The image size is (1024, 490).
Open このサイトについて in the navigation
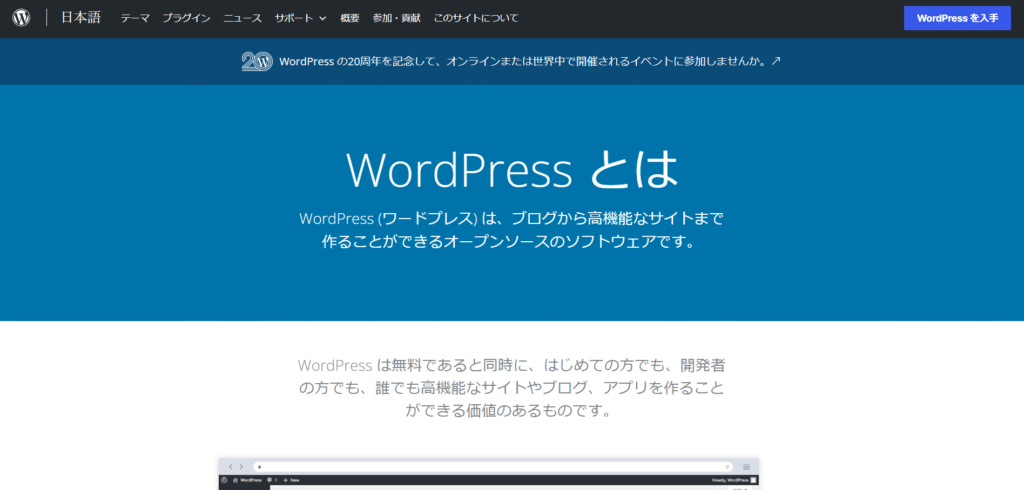tap(476, 18)
